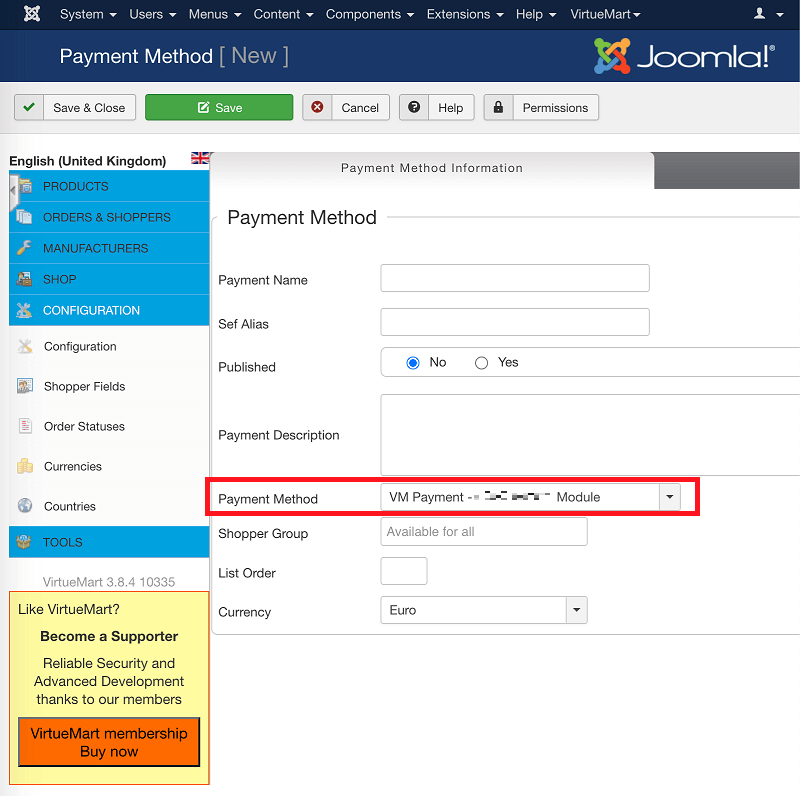
Task: Select the No published option
Action: [x=410, y=362]
